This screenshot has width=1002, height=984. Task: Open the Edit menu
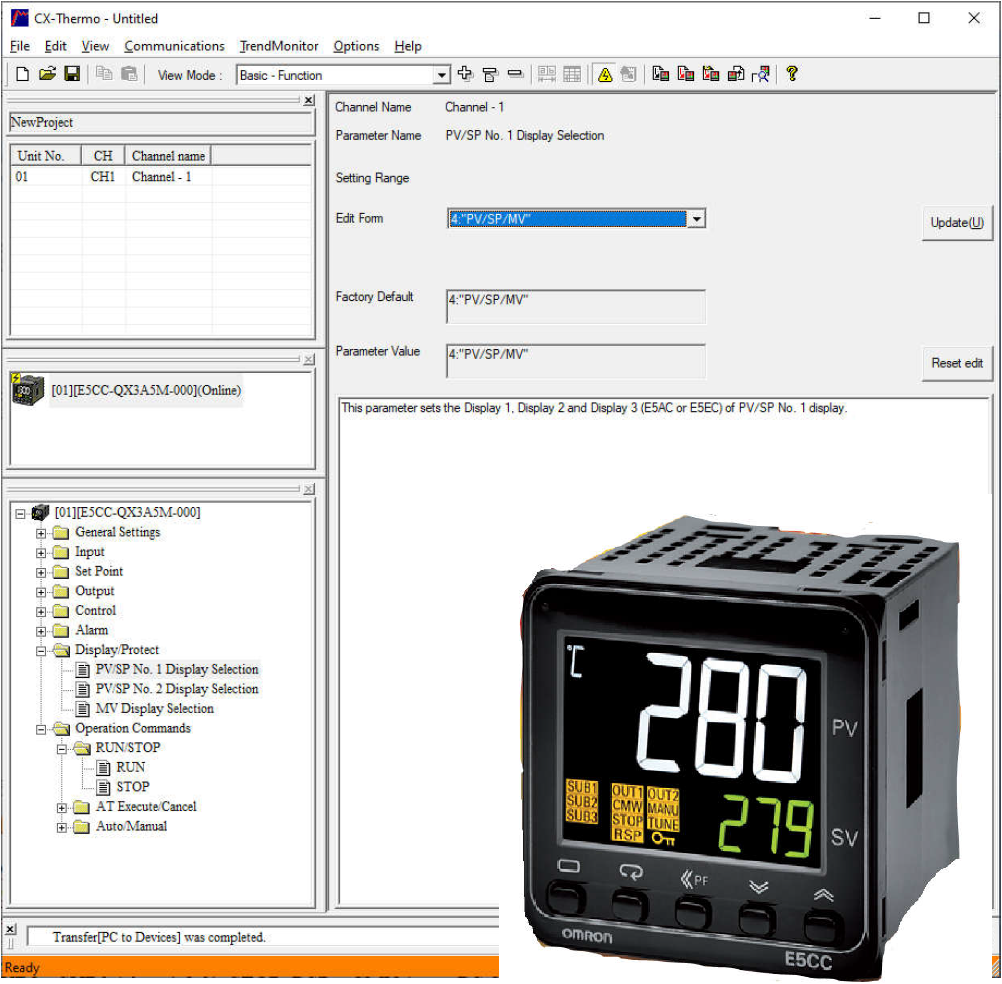click(56, 46)
